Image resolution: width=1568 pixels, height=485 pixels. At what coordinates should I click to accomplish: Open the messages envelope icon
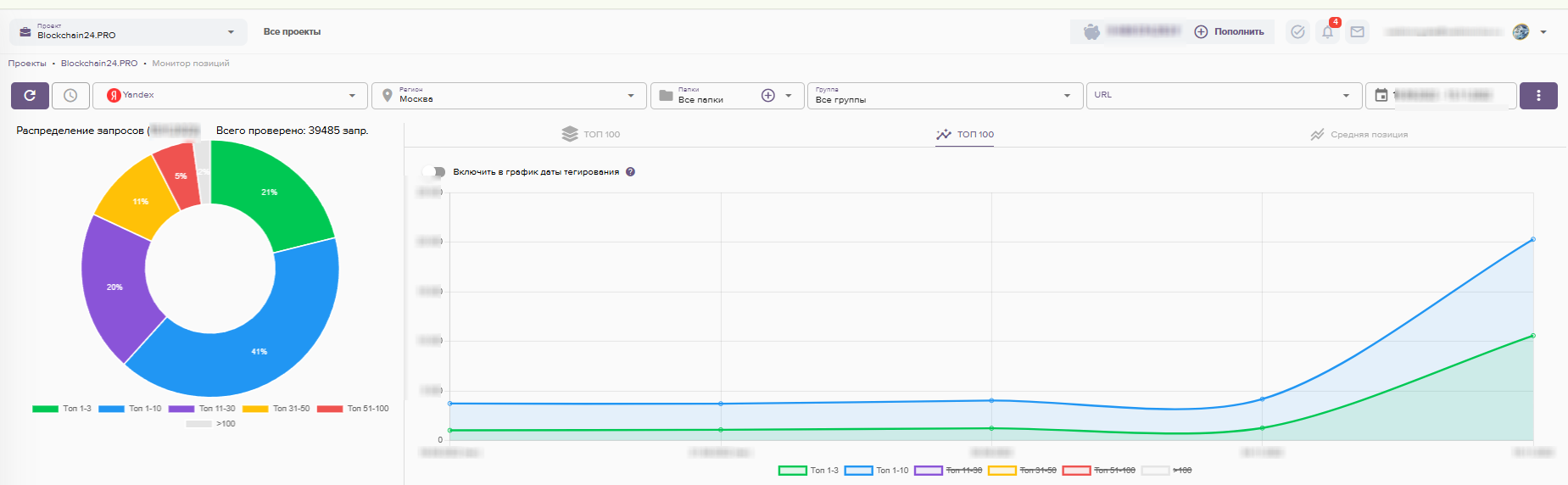(1357, 32)
